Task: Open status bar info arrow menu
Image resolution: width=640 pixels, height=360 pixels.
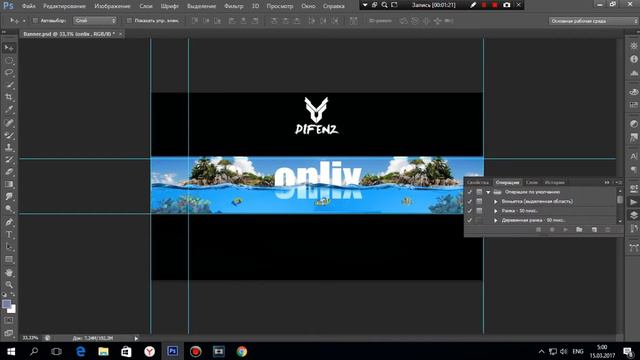Action: [x=136, y=338]
